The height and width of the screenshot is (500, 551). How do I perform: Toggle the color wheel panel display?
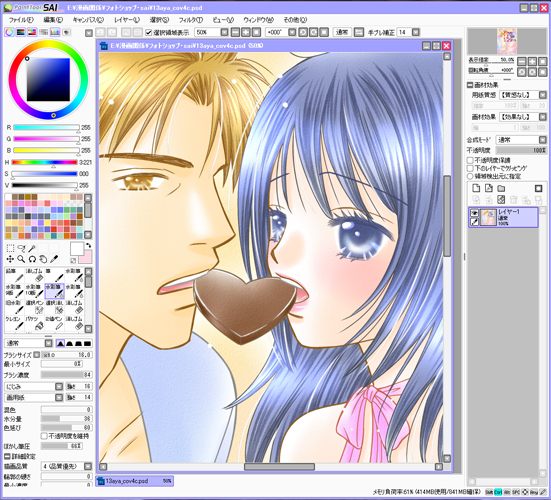(9, 32)
